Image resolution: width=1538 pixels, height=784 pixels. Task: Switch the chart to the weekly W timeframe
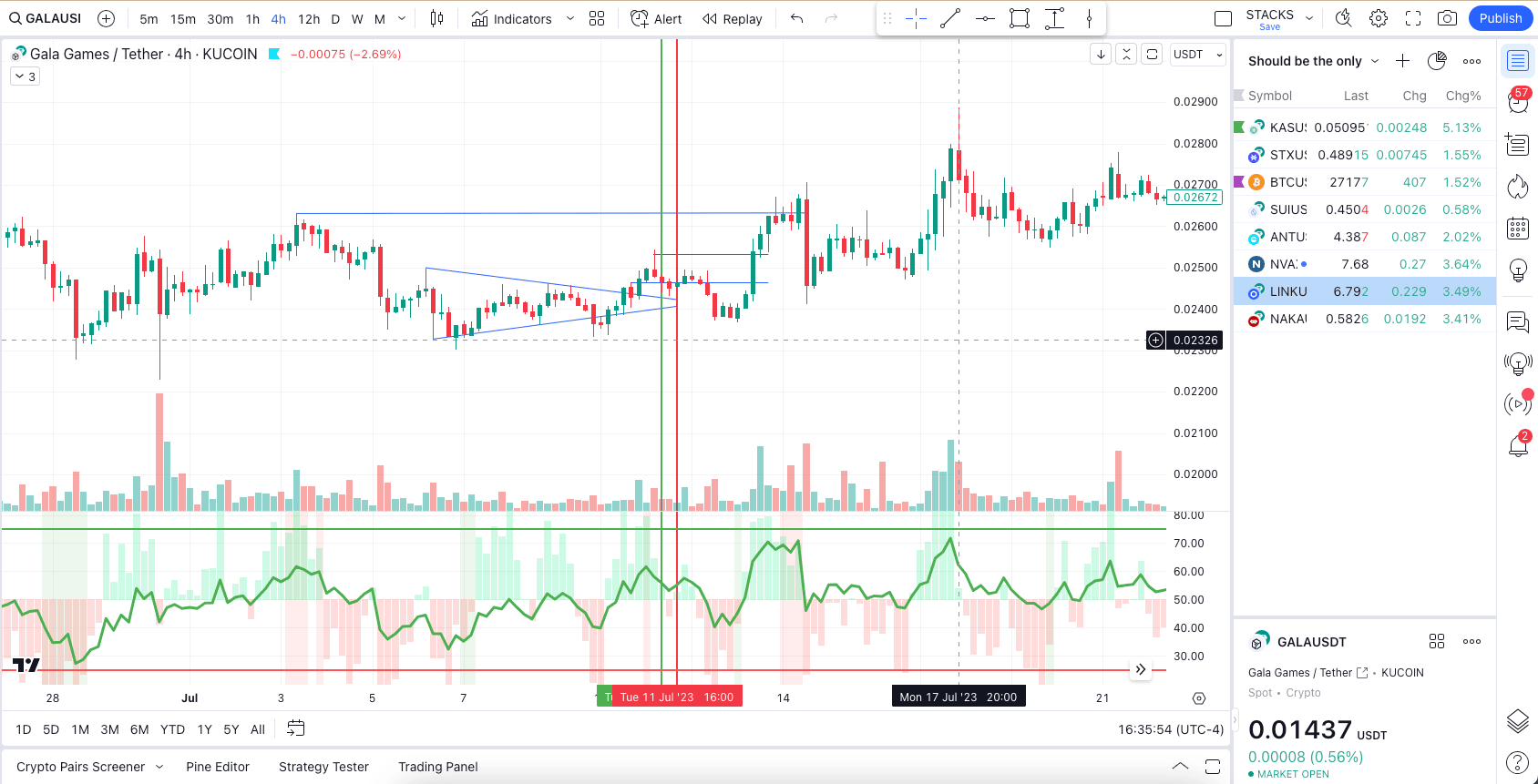point(357,19)
